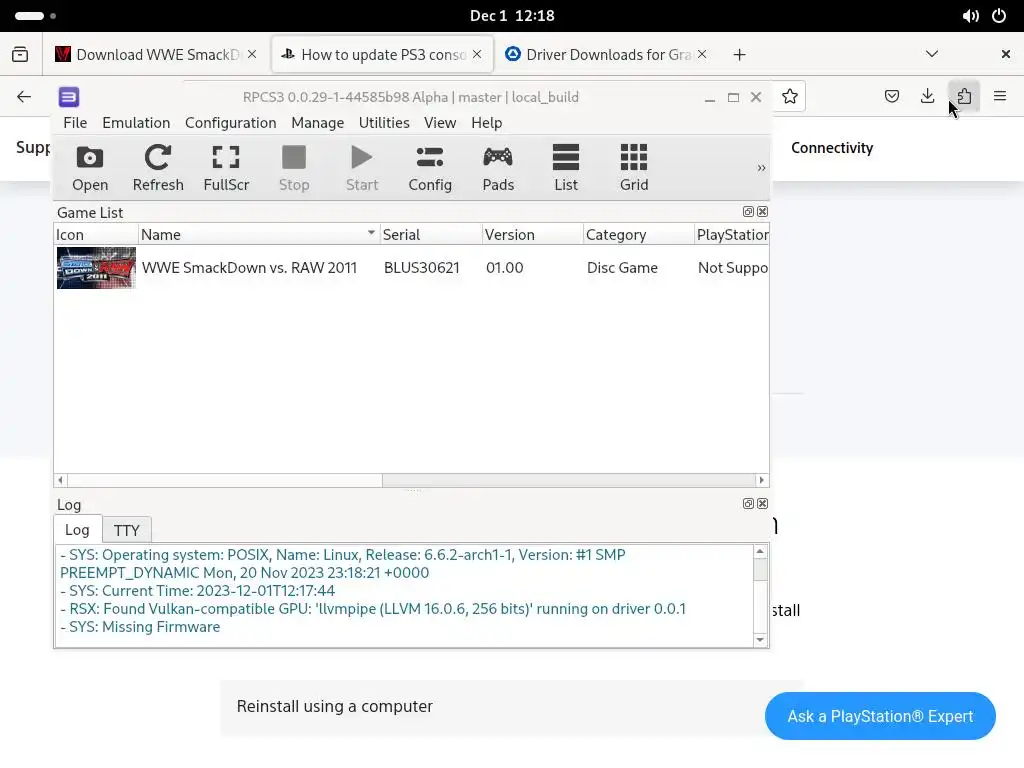Open the Pocket save icon
1024x768 pixels.
(x=891, y=97)
